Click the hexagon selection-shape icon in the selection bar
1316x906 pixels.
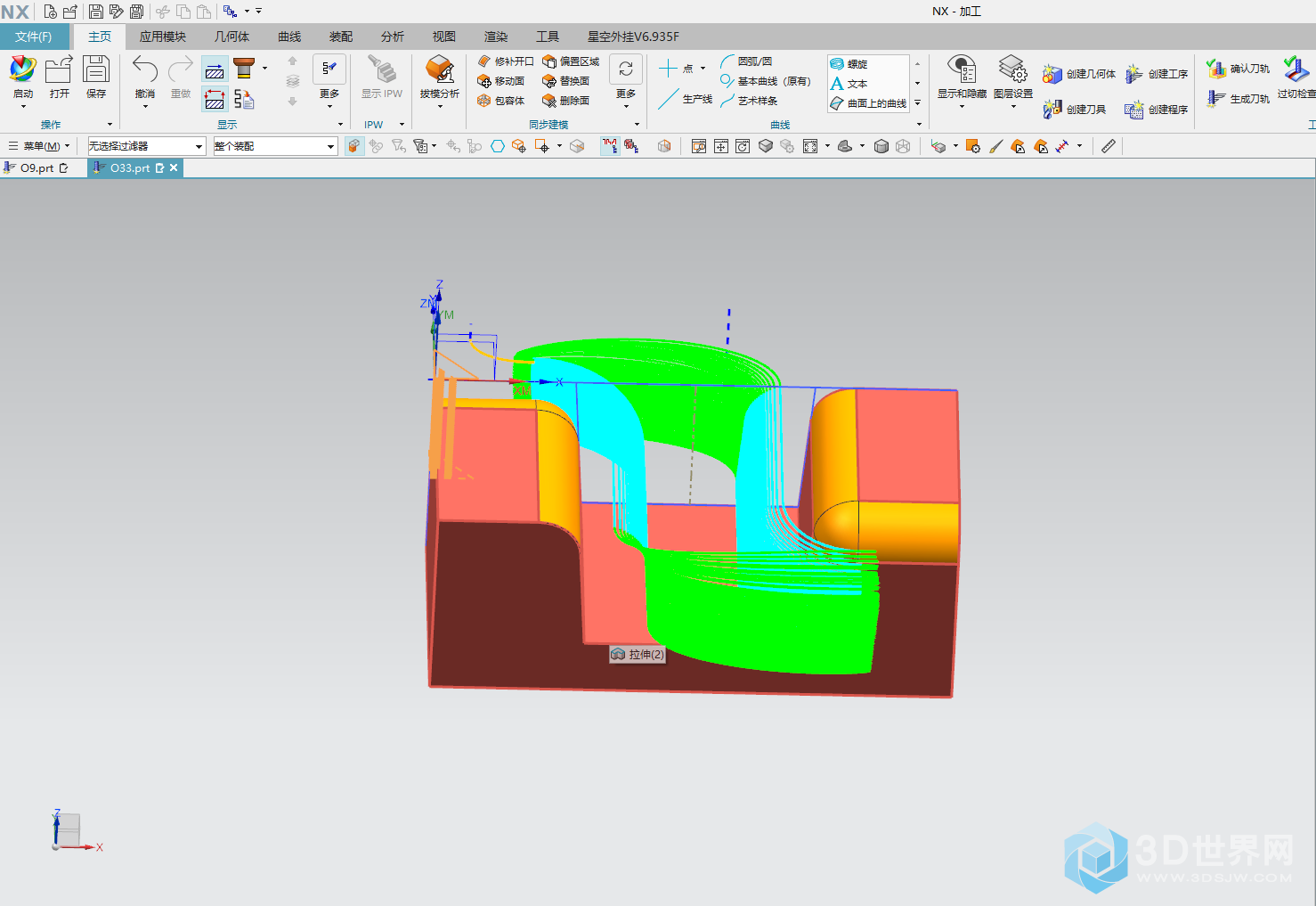click(x=498, y=146)
